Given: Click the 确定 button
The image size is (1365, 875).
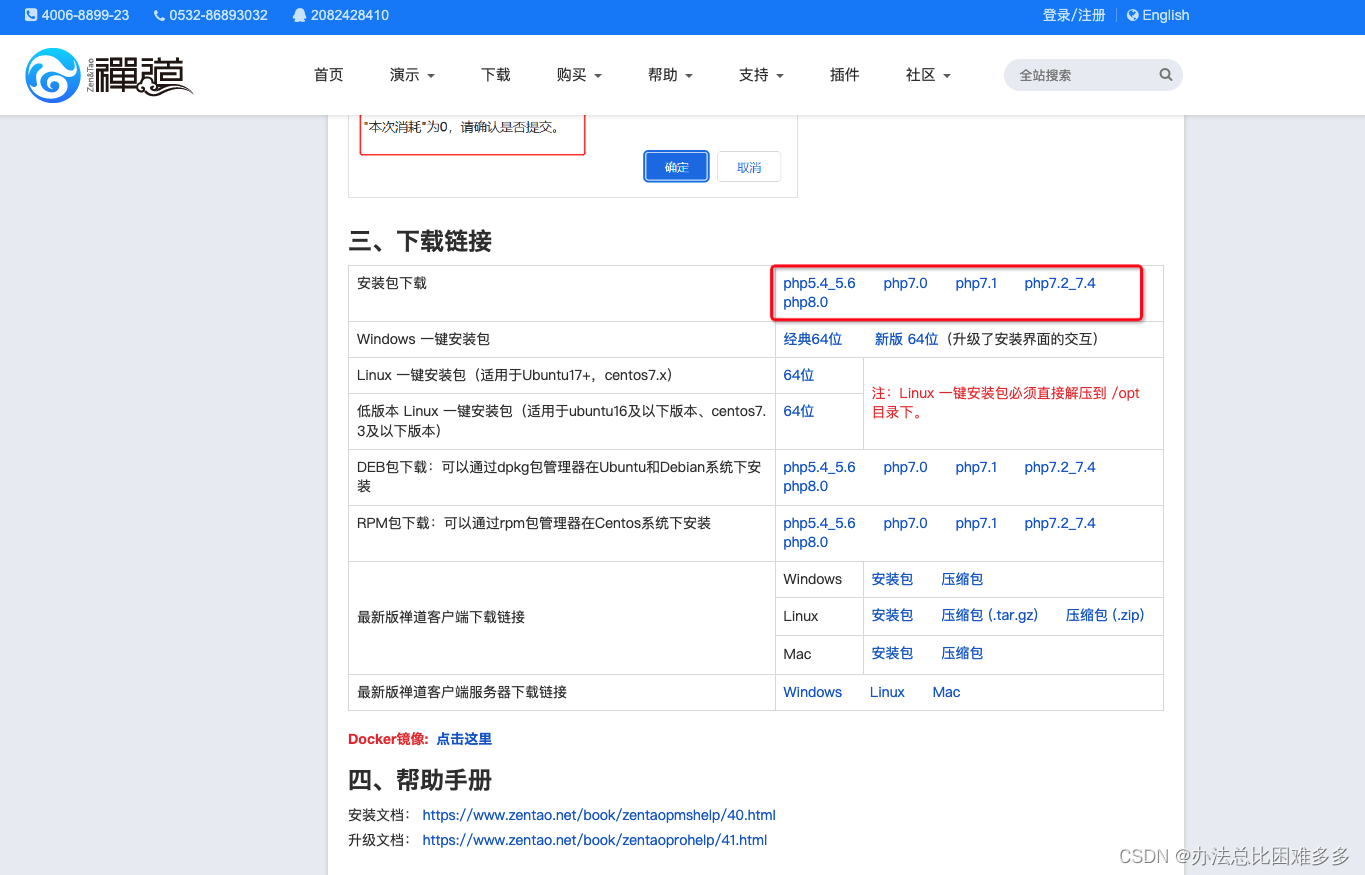Looking at the screenshot, I should pyautogui.click(x=677, y=167).
